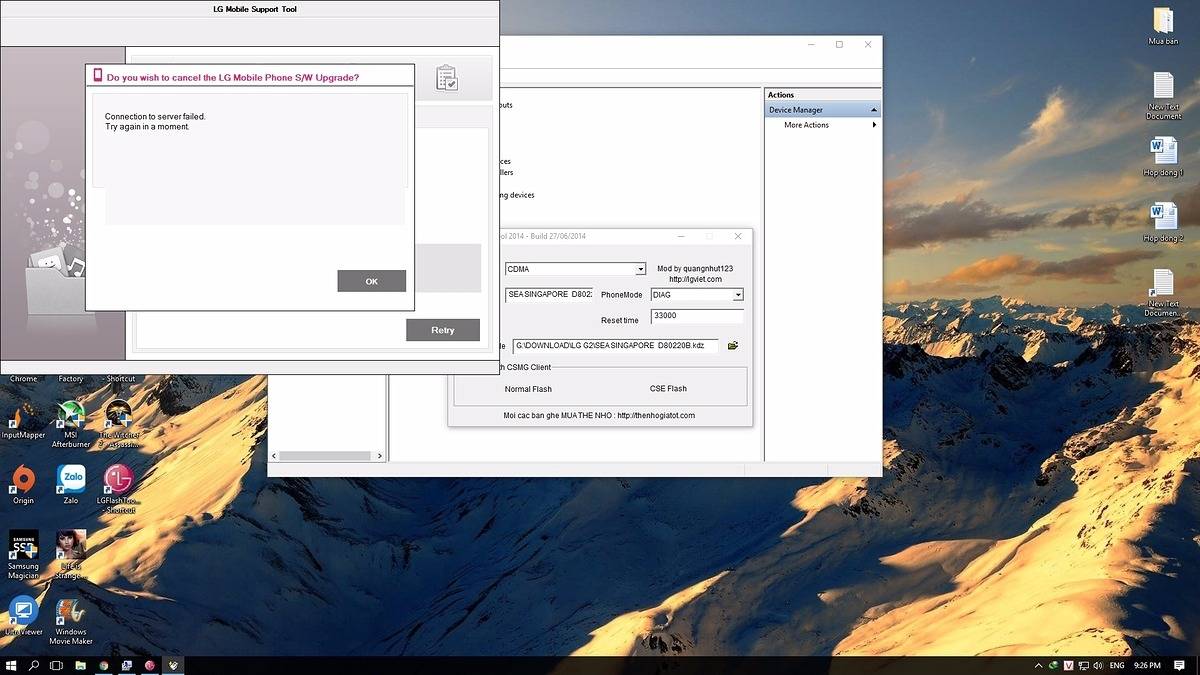The height and width of the screenshot is (675, 1200).
Task: Select the upper New Text Document file
Action: point(1163,96)
